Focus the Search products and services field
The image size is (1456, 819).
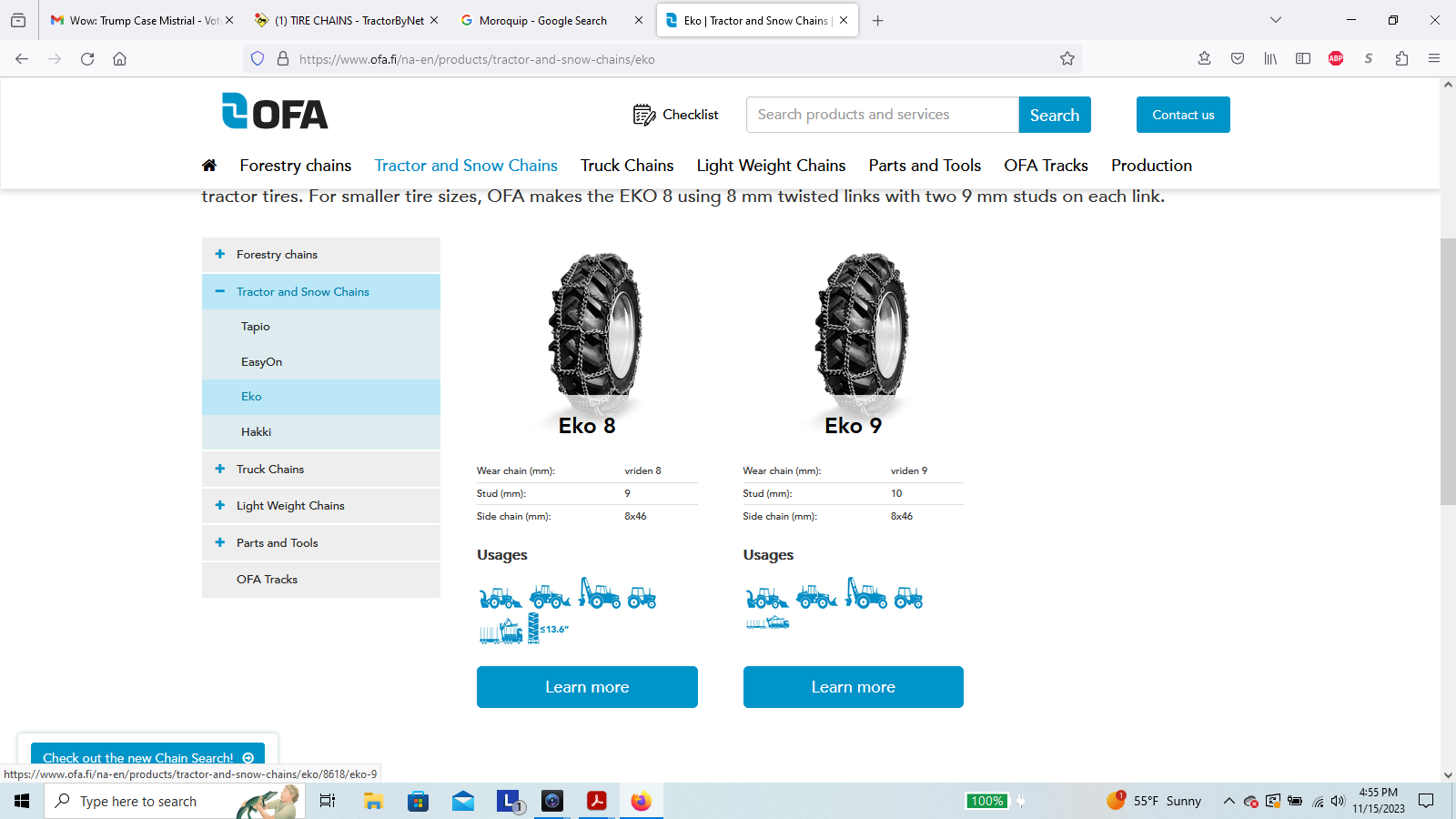click(883, 115)
